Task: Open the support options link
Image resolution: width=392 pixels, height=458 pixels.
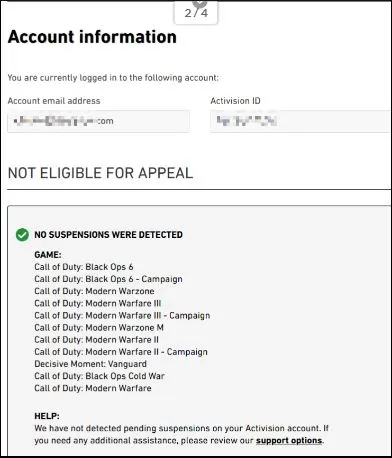Action: (289, 440)
